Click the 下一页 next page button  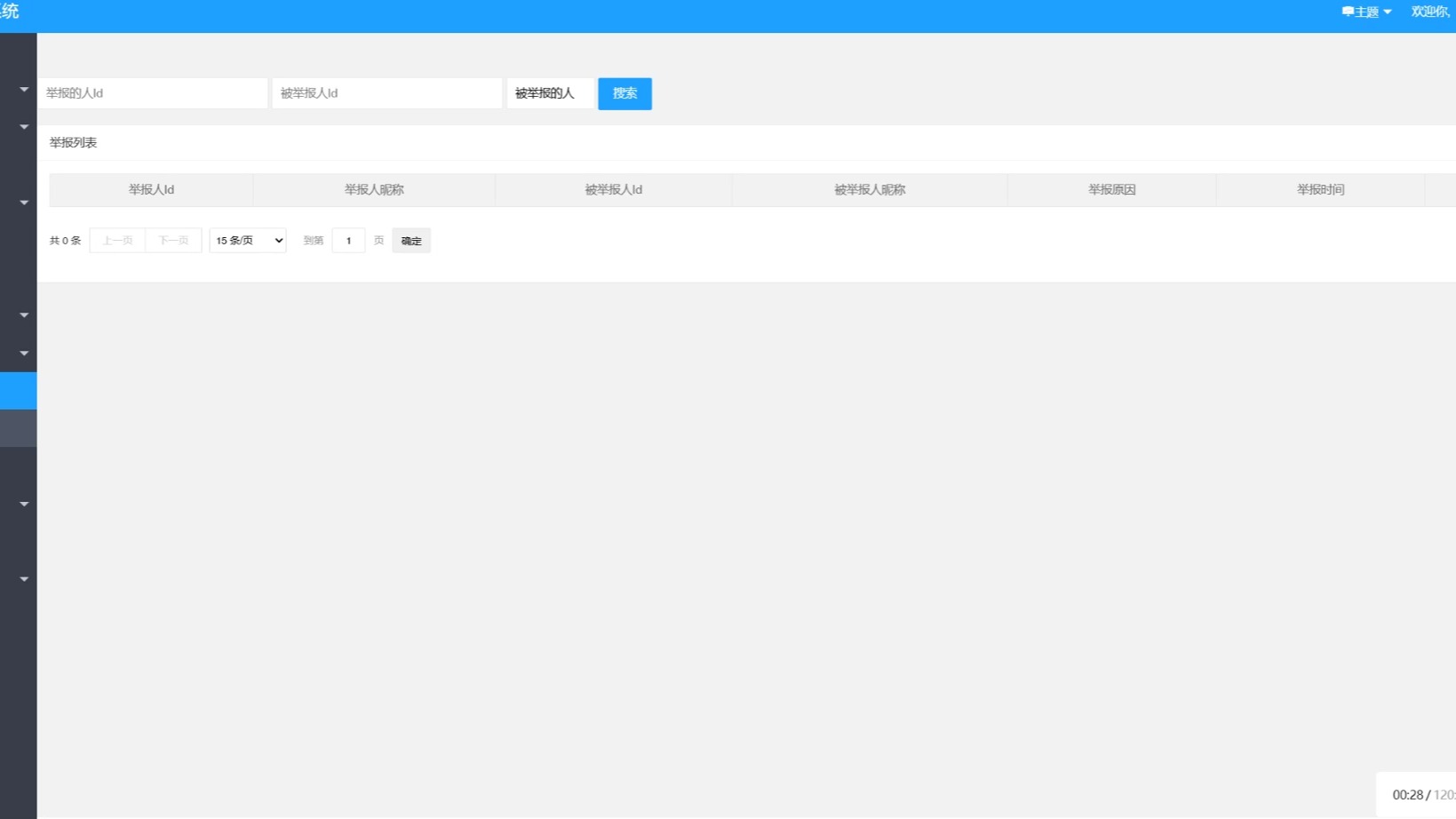click(173, 240)
